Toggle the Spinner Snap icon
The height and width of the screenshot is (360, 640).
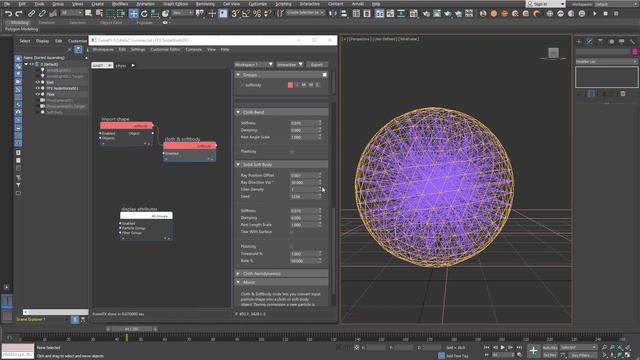point(268,13)
